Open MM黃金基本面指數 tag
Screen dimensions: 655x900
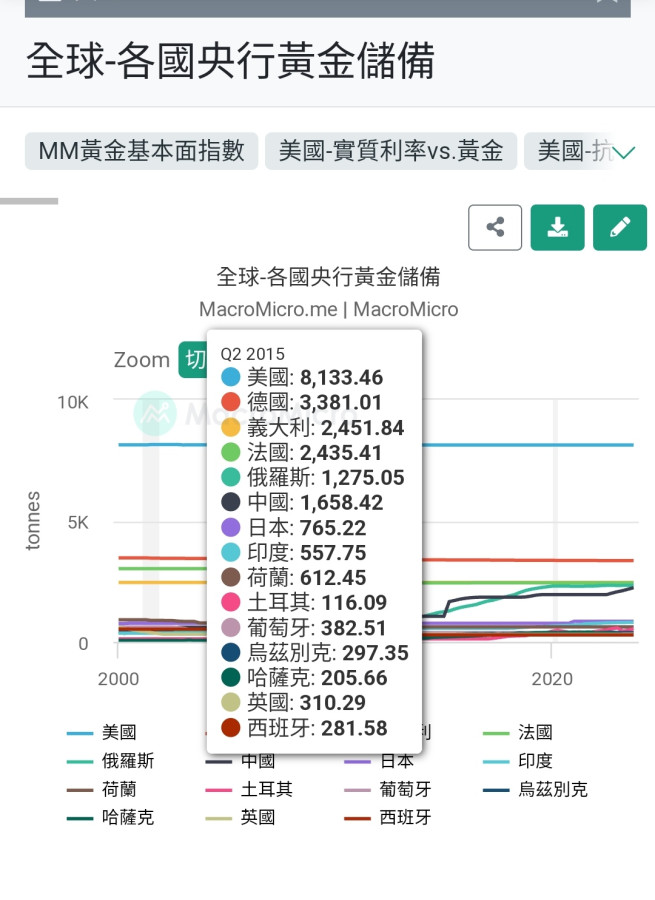click(141, 151)
